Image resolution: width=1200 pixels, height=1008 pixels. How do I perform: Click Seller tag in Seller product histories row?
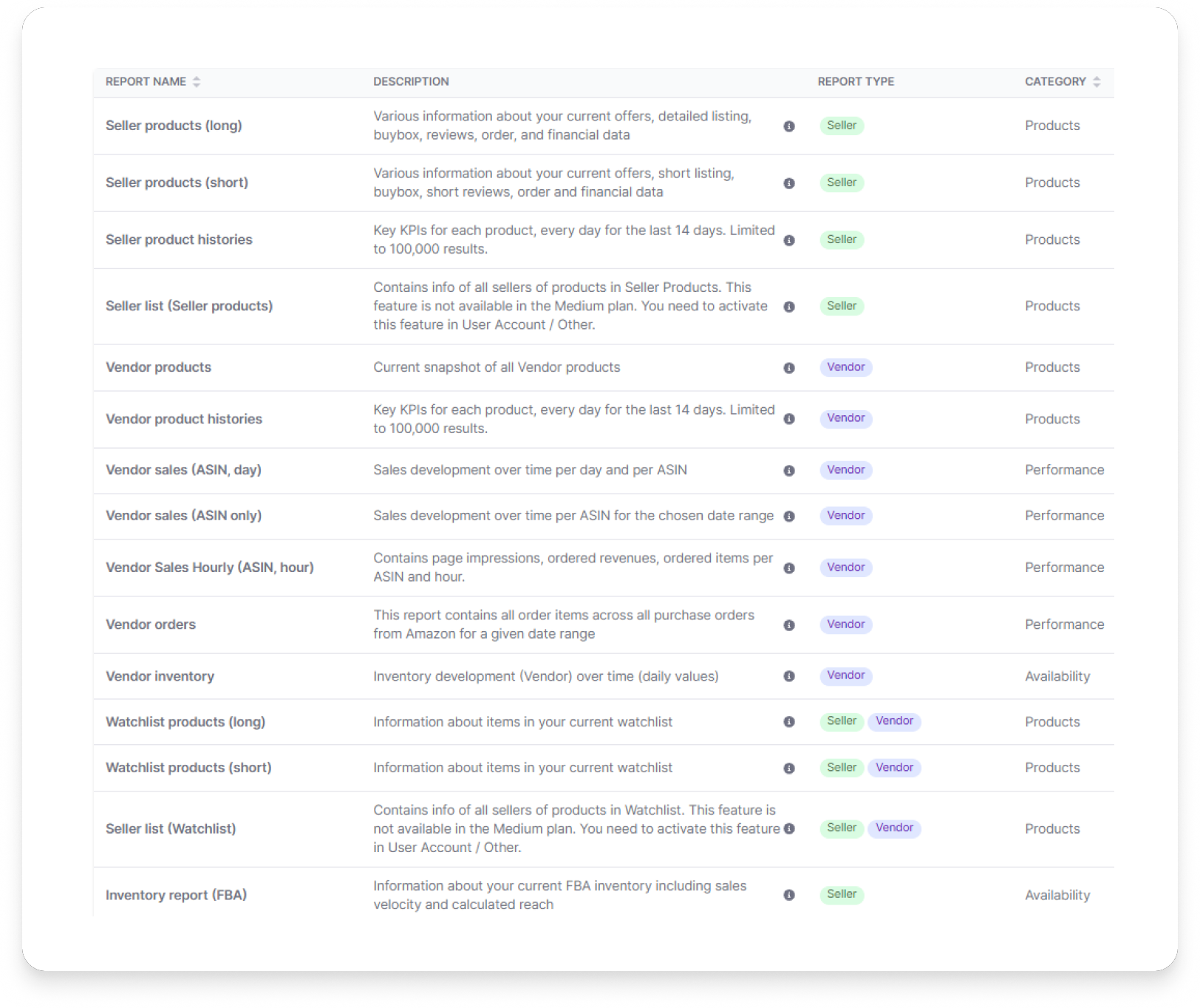[x=842, y=239]
